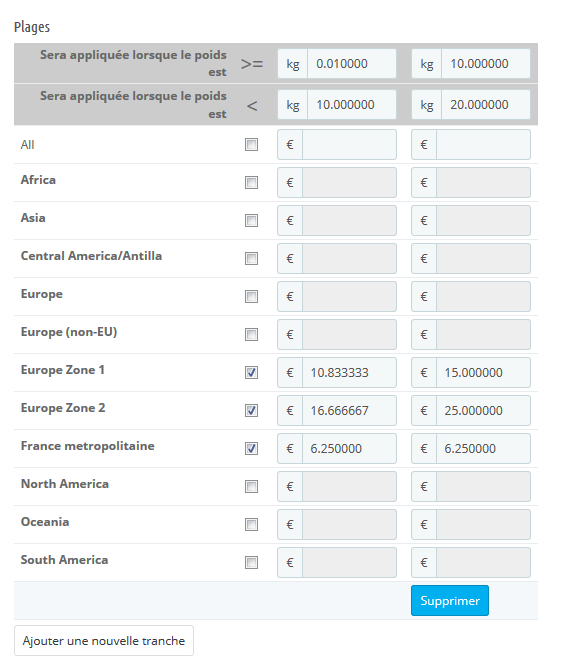Click the Supprimer button

point(450,600)
